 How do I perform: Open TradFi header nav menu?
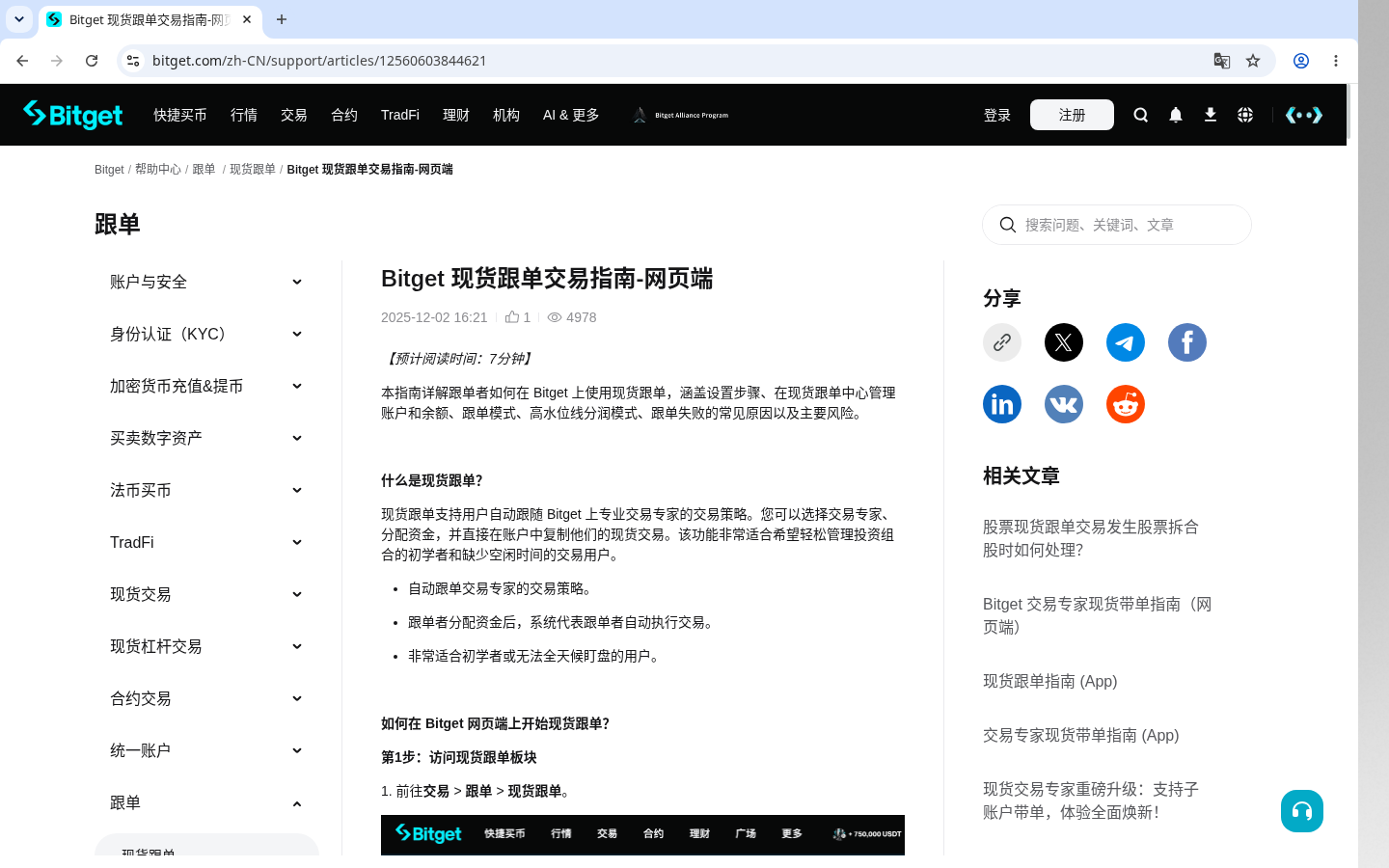pyautogui.click(x=400, y=115)
